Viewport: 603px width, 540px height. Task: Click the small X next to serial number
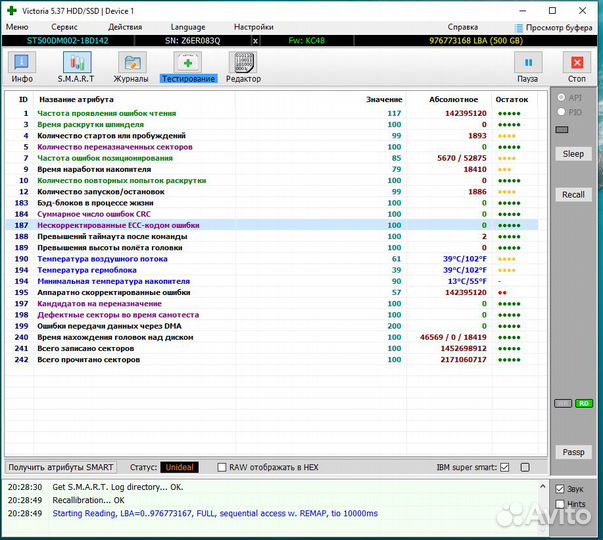click(255, 40)
